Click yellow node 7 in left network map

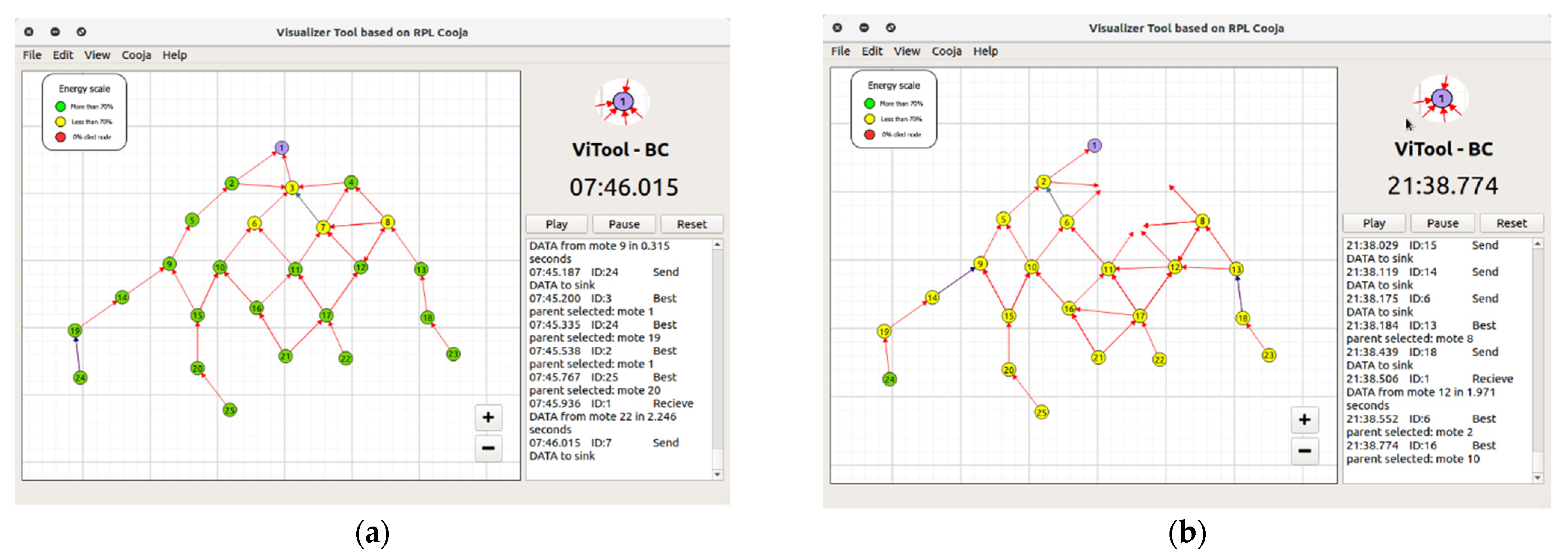[x=323, y=227]
